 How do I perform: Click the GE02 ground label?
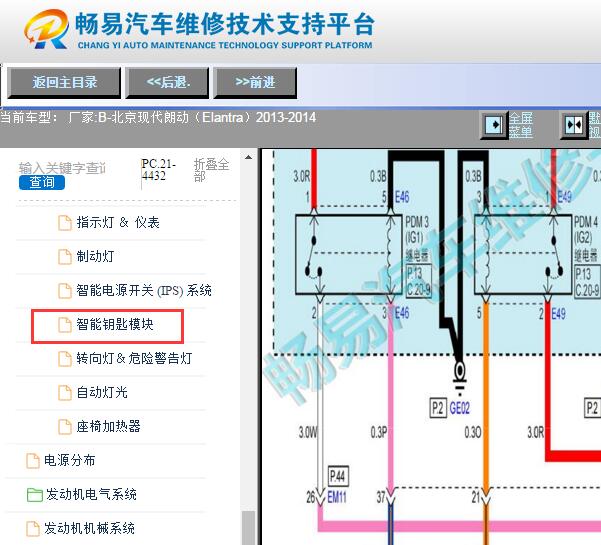point(460,408)
